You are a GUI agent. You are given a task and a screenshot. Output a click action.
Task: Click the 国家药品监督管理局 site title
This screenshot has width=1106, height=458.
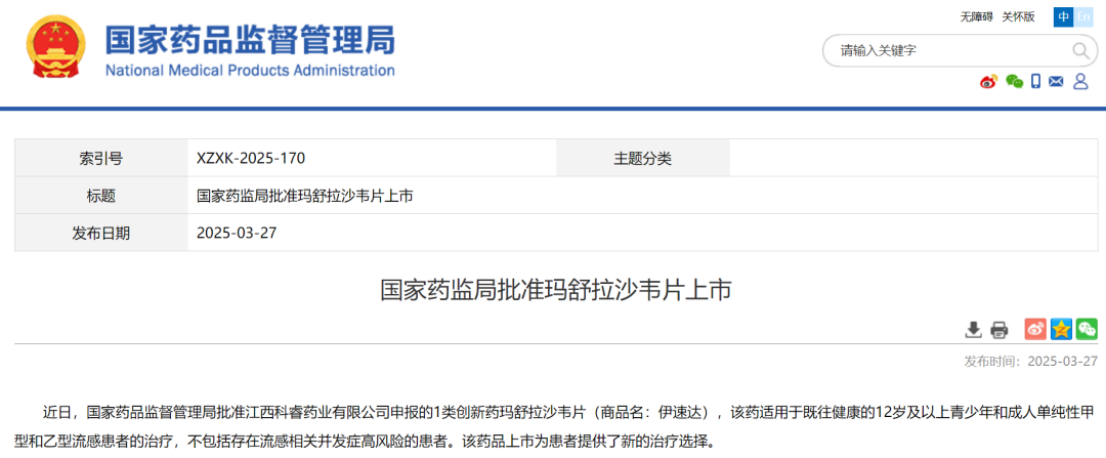coord(250,41)
